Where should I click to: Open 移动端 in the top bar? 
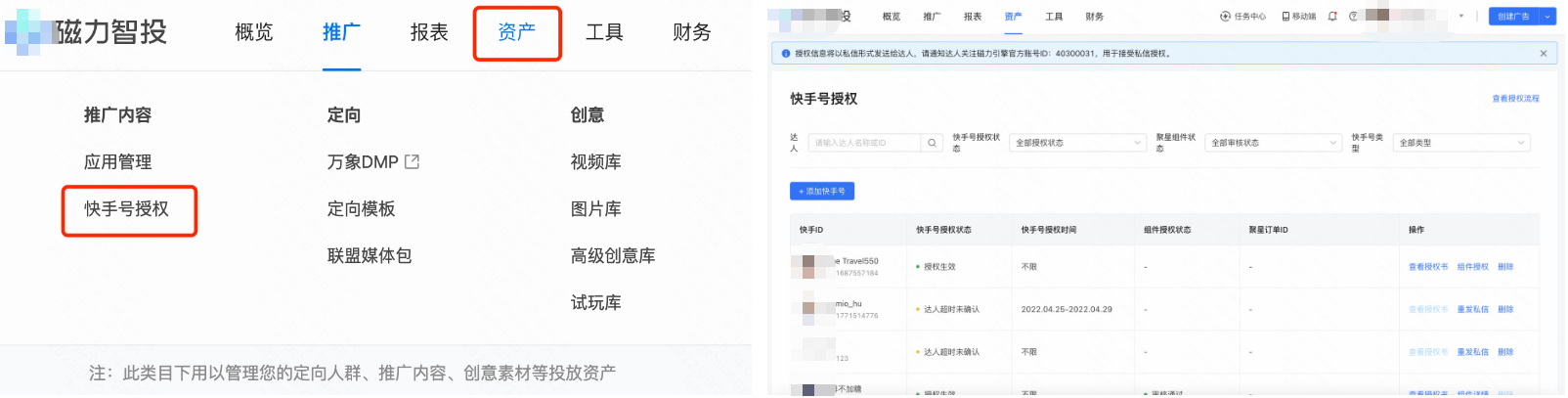(x=1299, y=17)
